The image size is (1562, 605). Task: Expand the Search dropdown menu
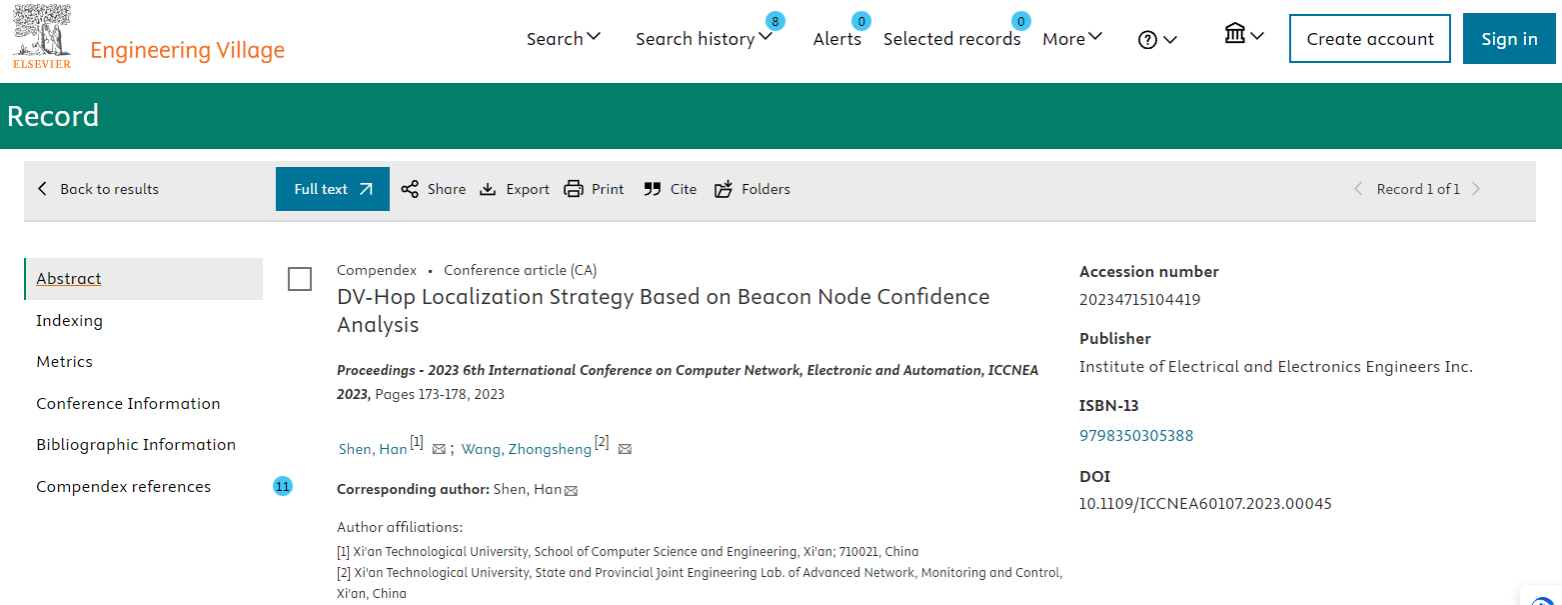pos(564,39)
